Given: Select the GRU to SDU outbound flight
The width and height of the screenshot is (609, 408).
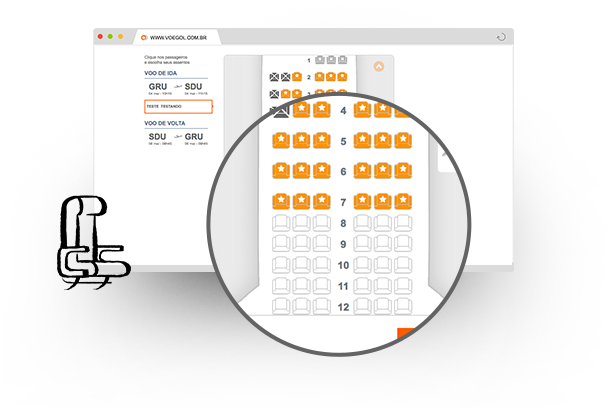Looking at the screenshot, I should pos(176,88).
